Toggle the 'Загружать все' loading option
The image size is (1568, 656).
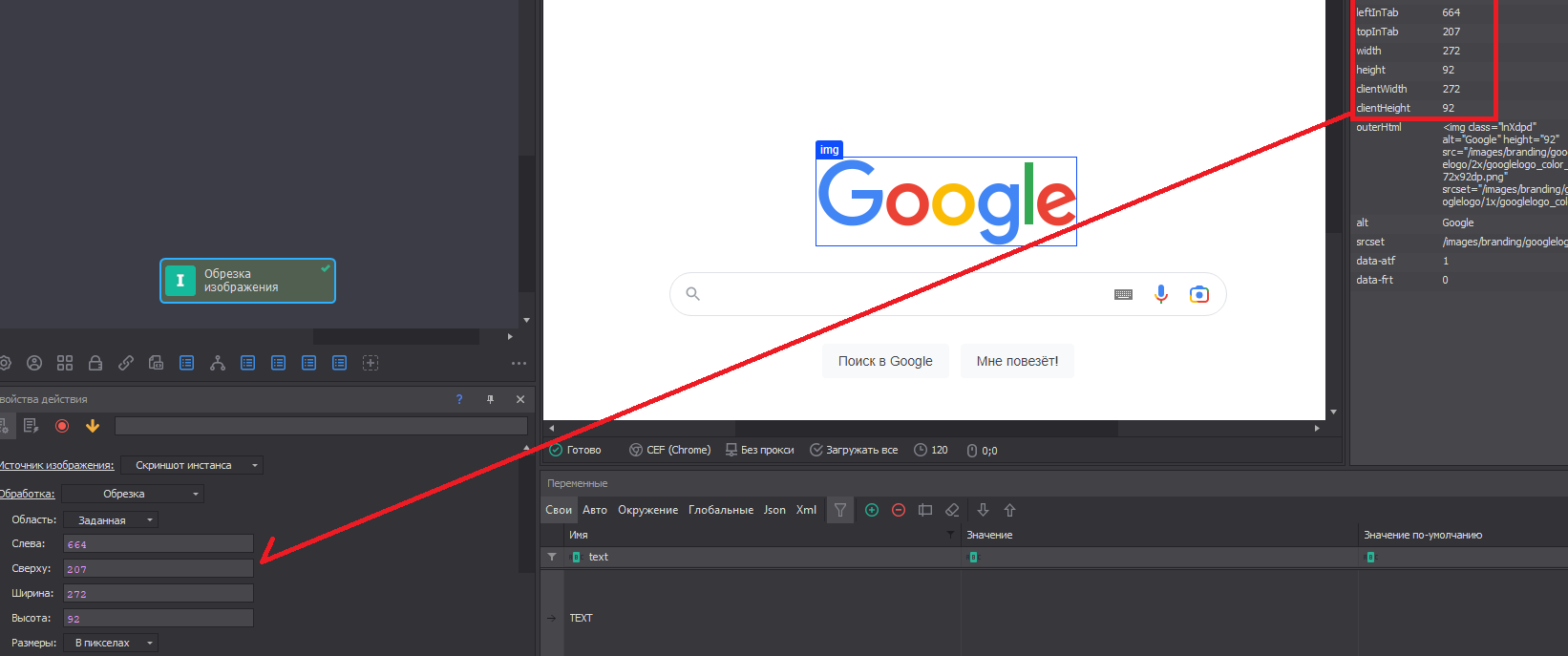point(854,450)
